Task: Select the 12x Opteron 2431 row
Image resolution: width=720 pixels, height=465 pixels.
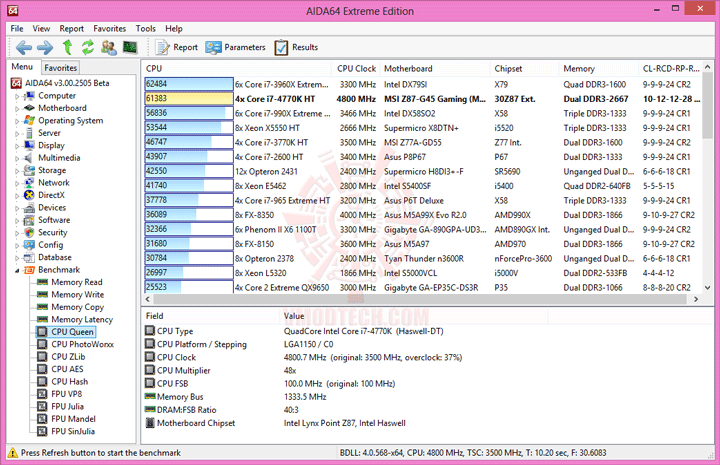Action: tap(422, 171)
